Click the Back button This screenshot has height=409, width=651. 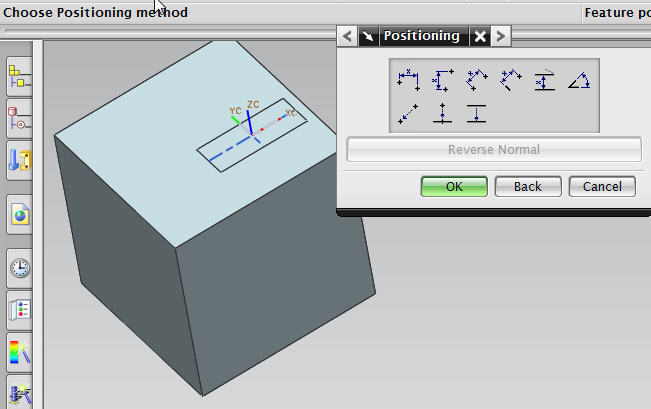[x=528, y=186]
